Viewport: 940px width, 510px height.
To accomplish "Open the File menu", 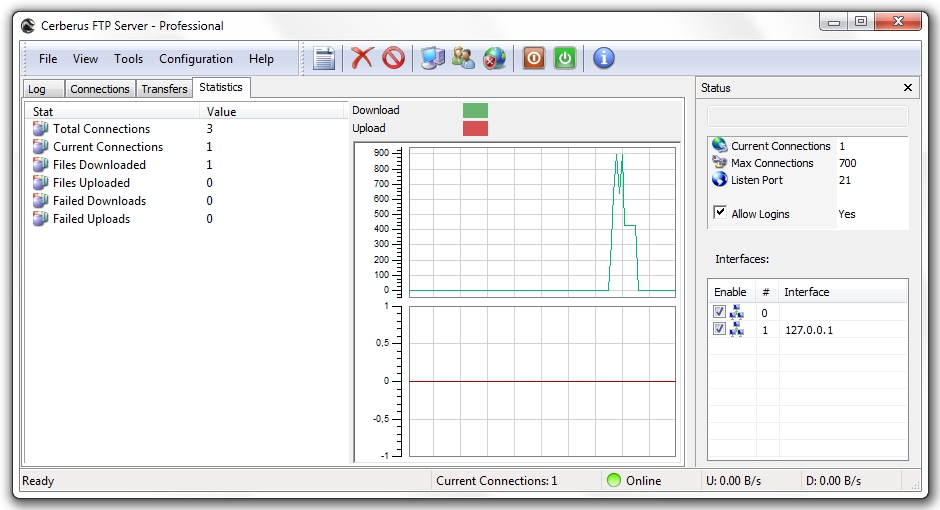I will 48,59.
